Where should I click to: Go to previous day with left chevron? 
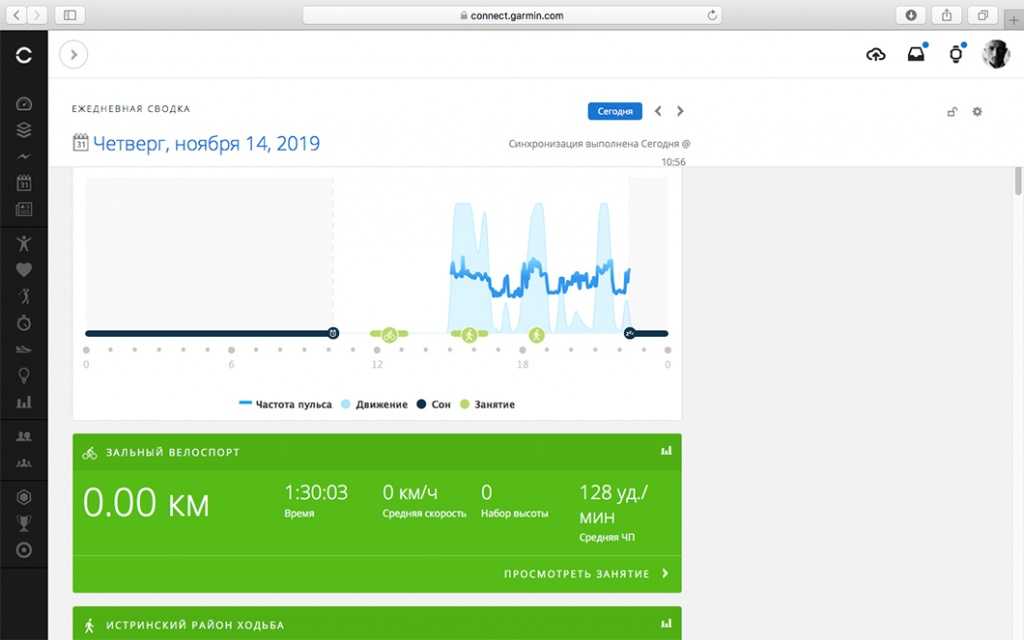(x=658, y=111)
